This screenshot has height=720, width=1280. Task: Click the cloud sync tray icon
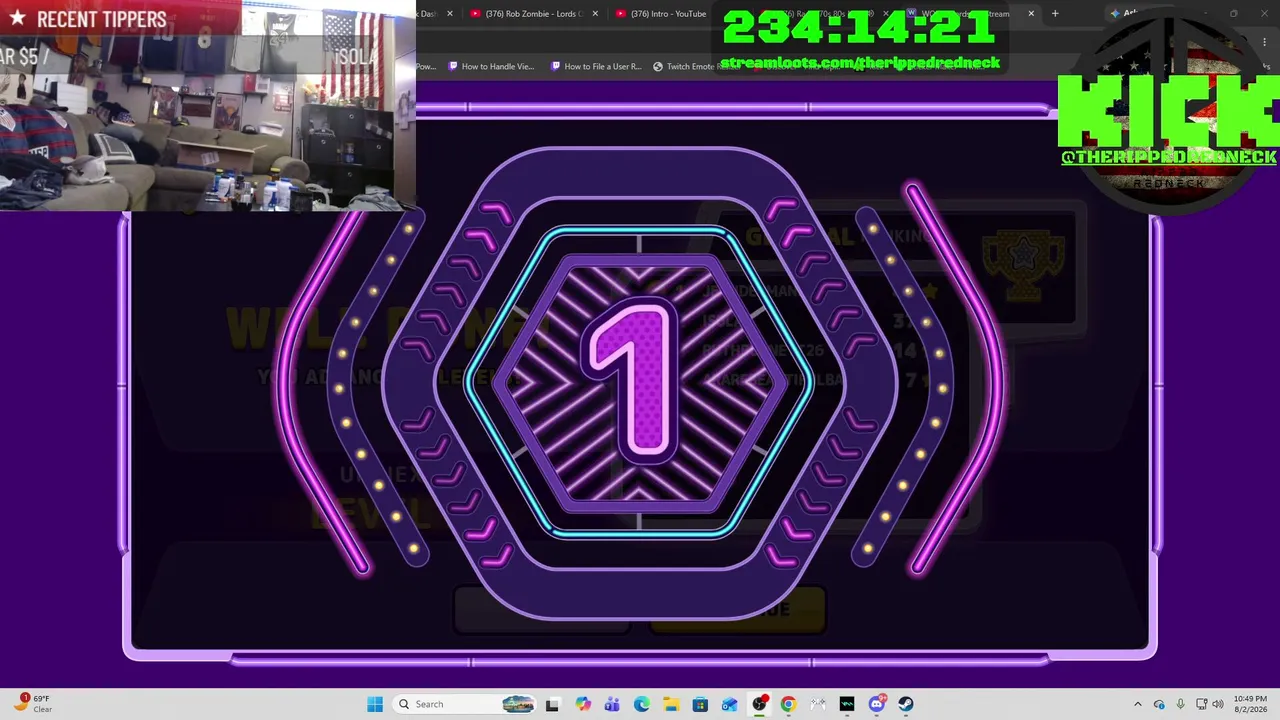(1159, 704)
